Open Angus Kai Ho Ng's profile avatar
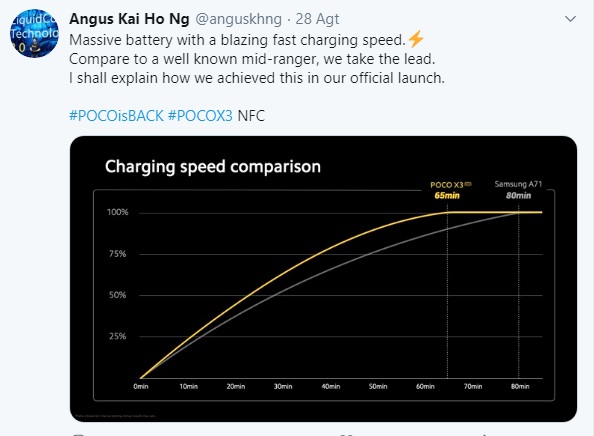This screenshot has height=436, width=594. pyautogui.click(x=34, y=33)
